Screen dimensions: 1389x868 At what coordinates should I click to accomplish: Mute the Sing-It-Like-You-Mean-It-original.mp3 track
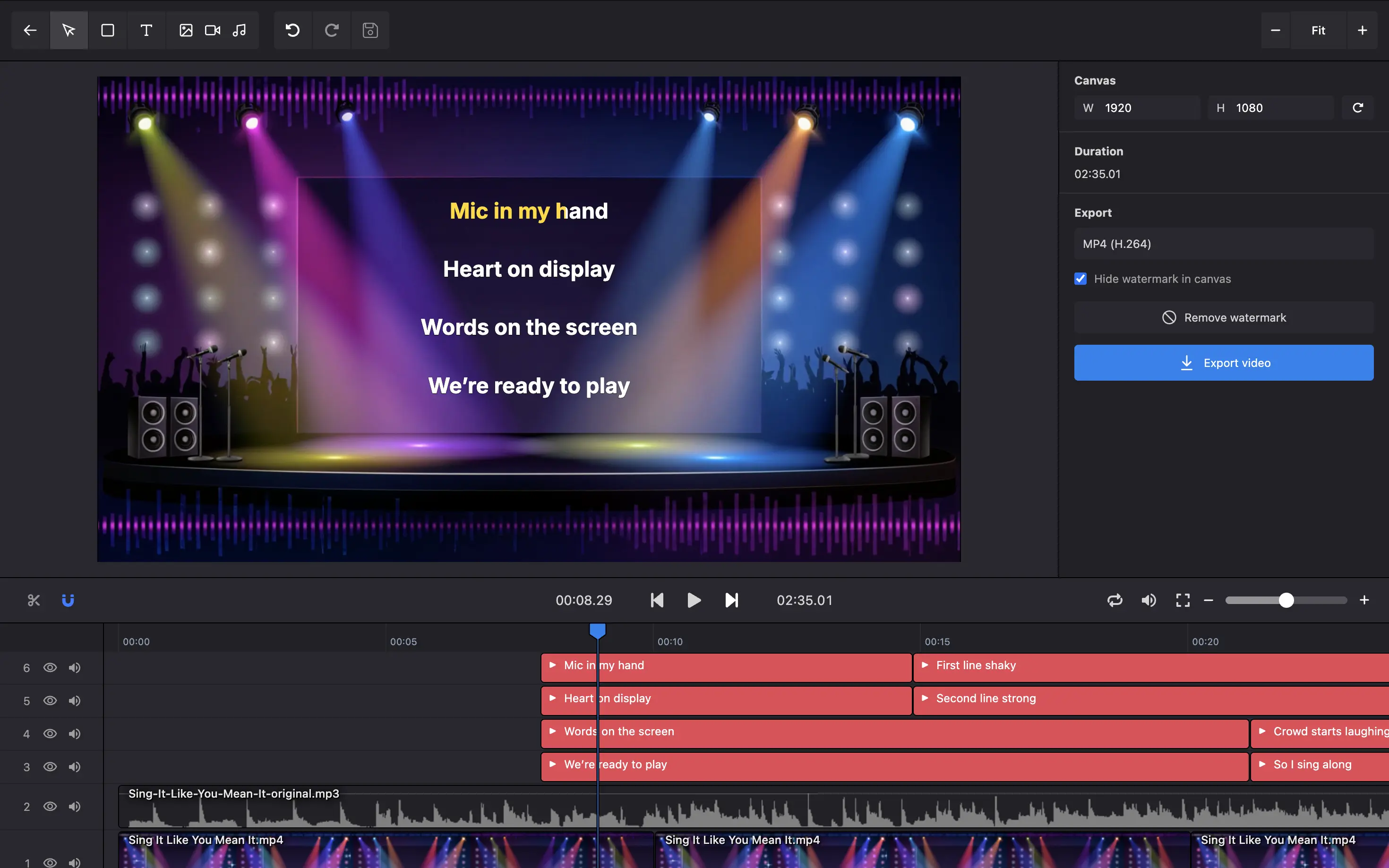74,806
